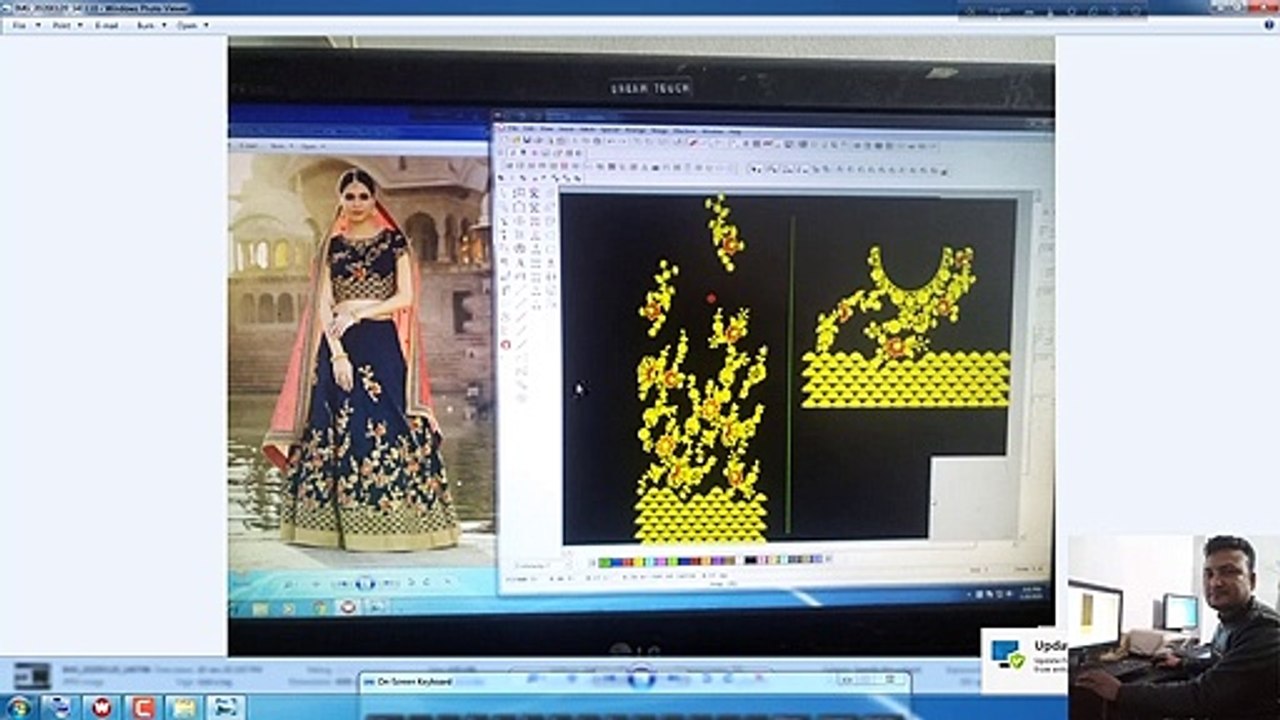Open the File Explorer folder on taskbar
The width and height of the screenshot is (1280, 720).
pyautogui.click(x=184, y=707)
